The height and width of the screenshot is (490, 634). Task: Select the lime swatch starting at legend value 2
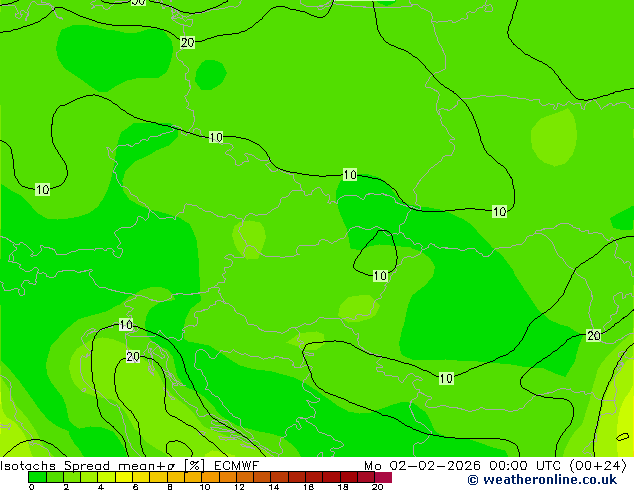(72, 477)
